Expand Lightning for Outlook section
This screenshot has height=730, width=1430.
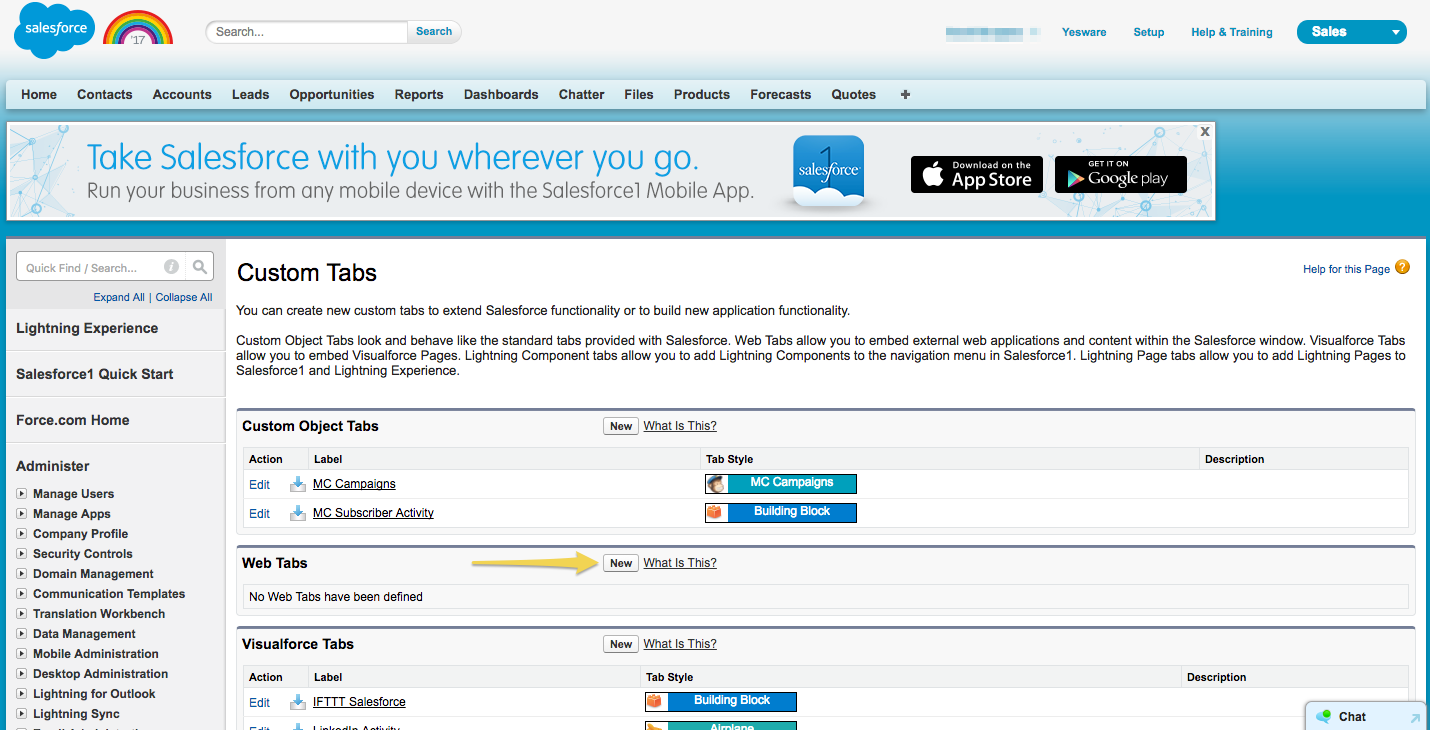pyautogui.click(x=22, y=694)
